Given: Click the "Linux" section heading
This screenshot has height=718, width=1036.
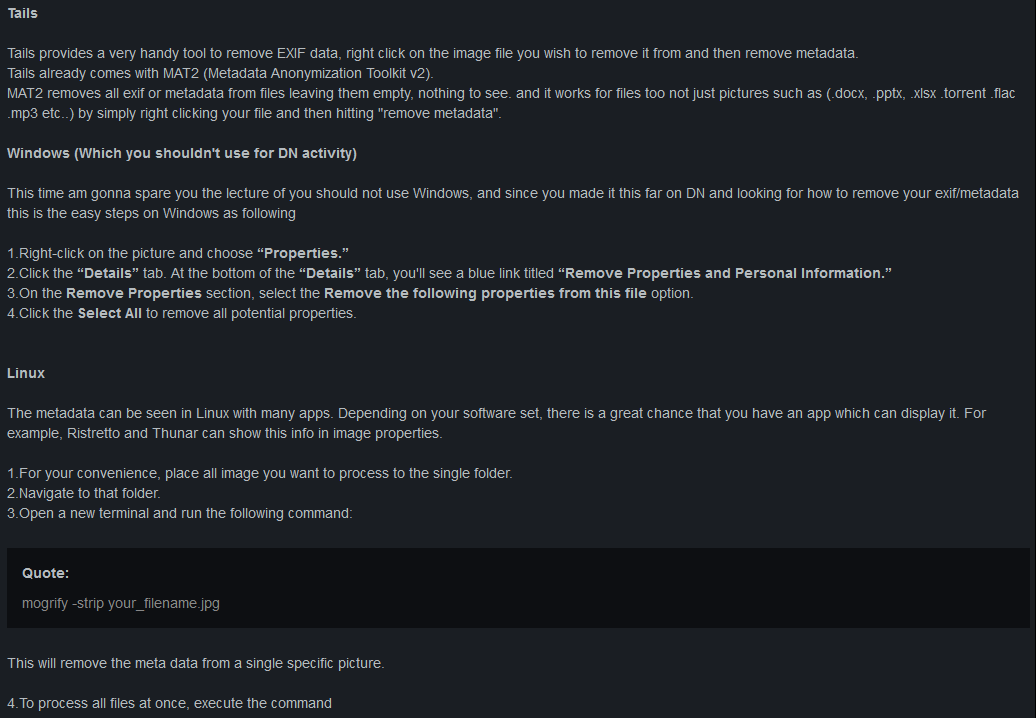Looking at the screenshot, I should pos(26,373).
